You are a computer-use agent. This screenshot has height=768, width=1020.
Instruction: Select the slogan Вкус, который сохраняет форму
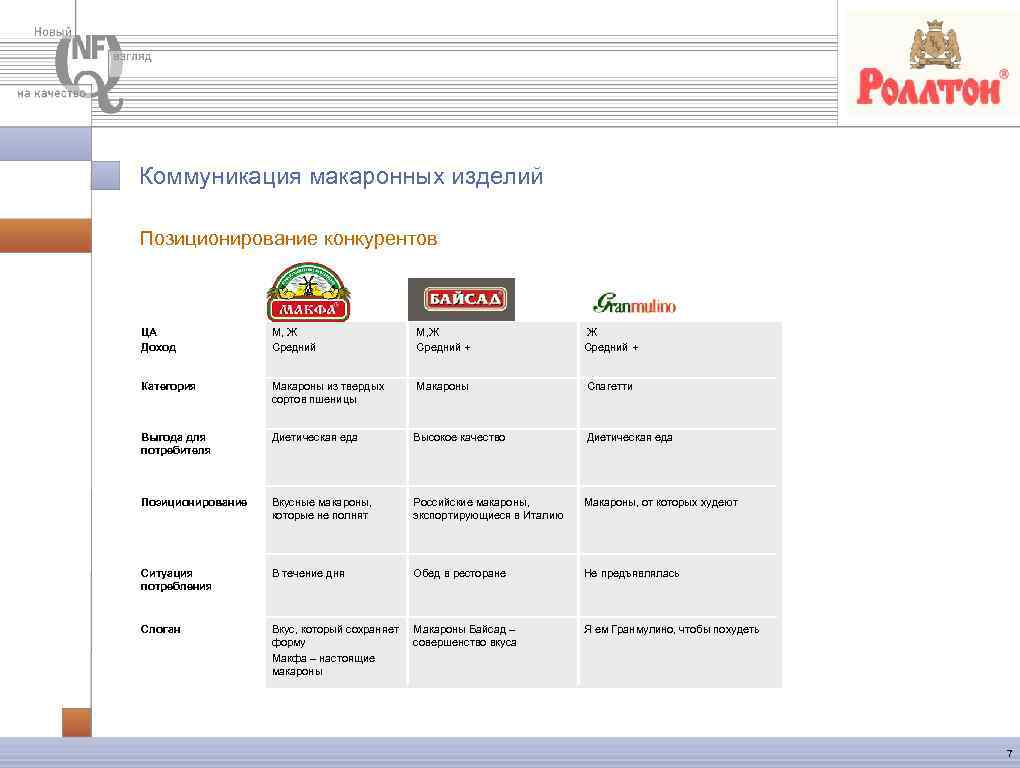pos(335,635)
